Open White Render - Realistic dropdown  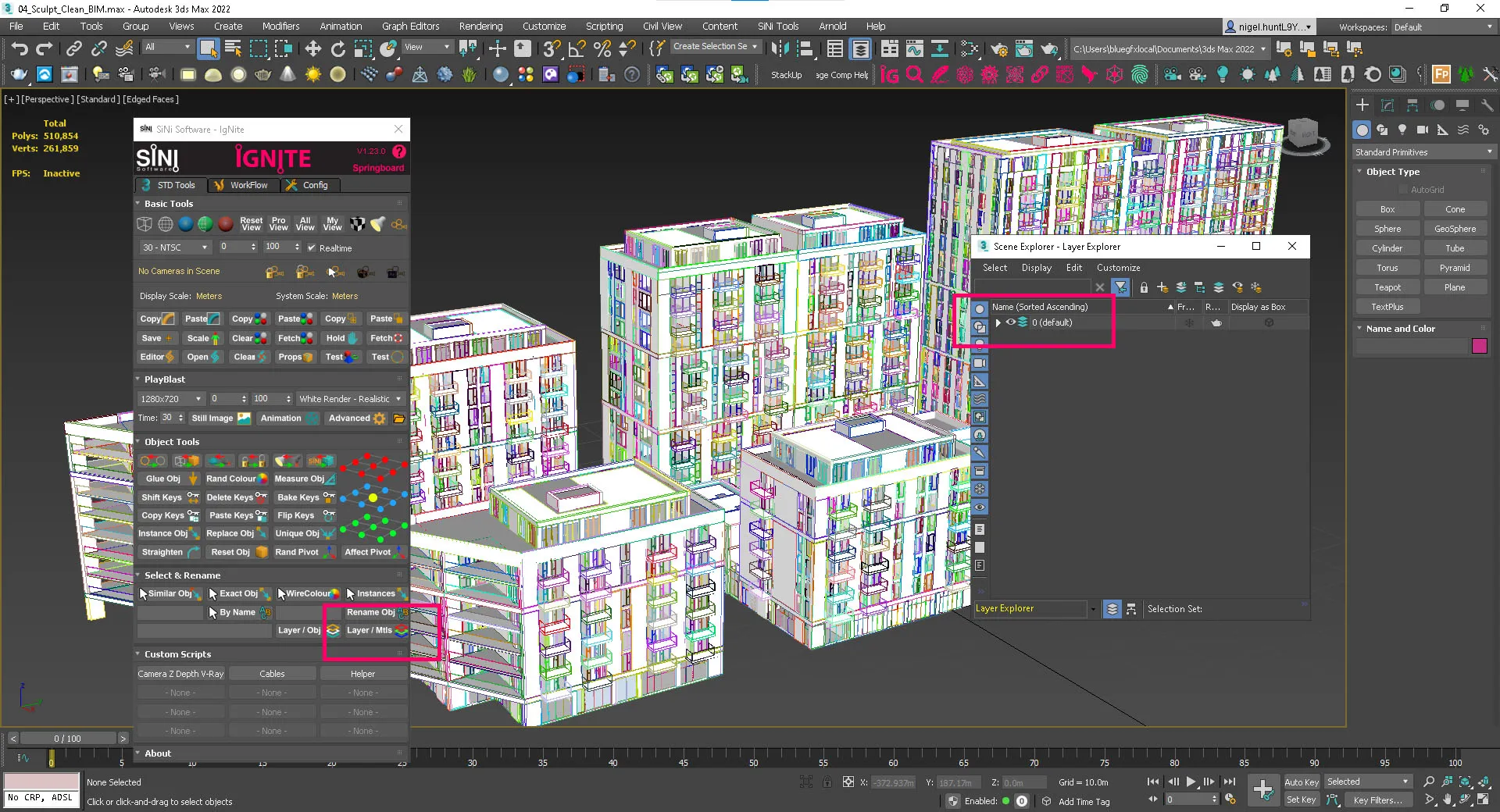(350, 399)
